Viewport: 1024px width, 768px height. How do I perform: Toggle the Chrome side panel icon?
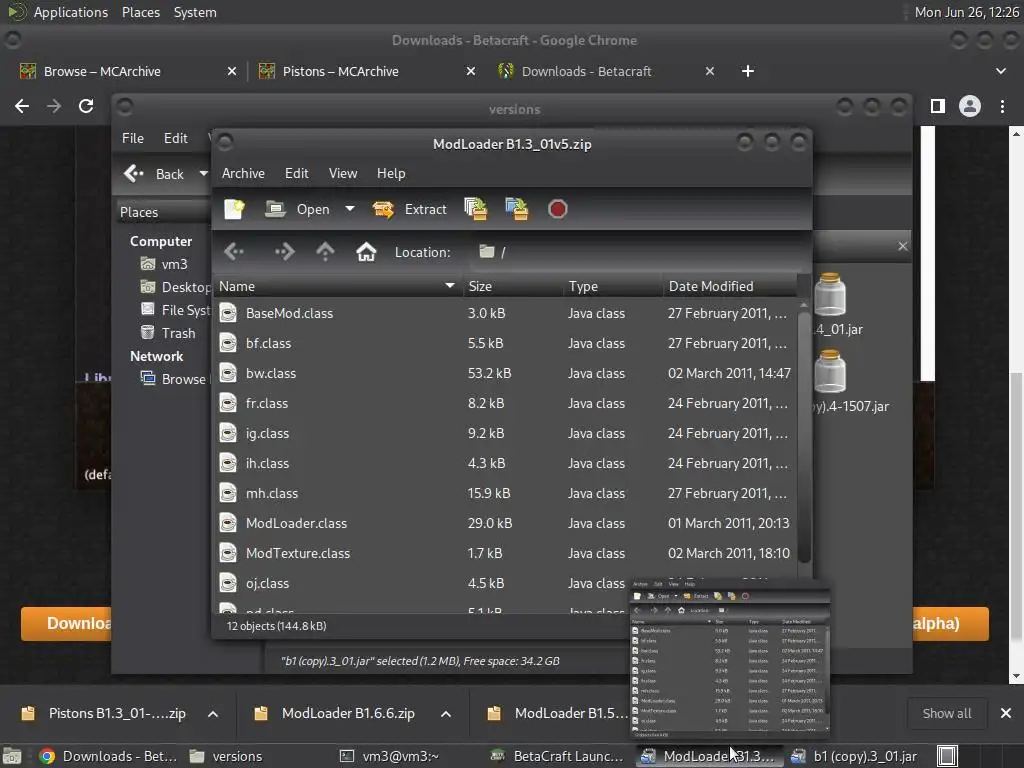click(938, 106)
